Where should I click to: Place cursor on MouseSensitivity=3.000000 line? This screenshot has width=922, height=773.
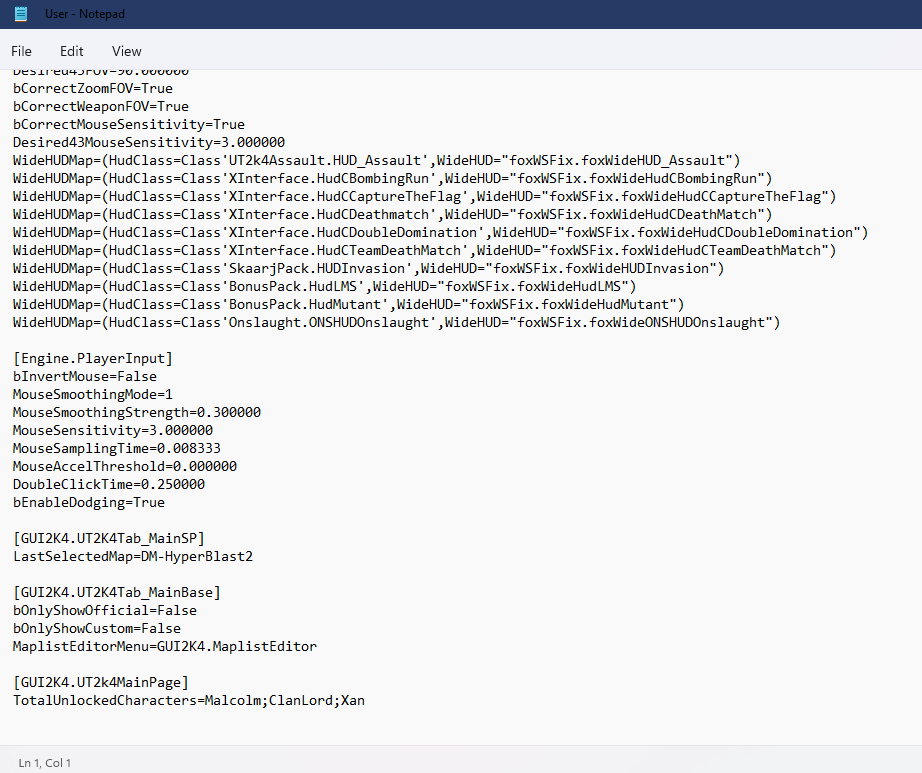point(105,430)
